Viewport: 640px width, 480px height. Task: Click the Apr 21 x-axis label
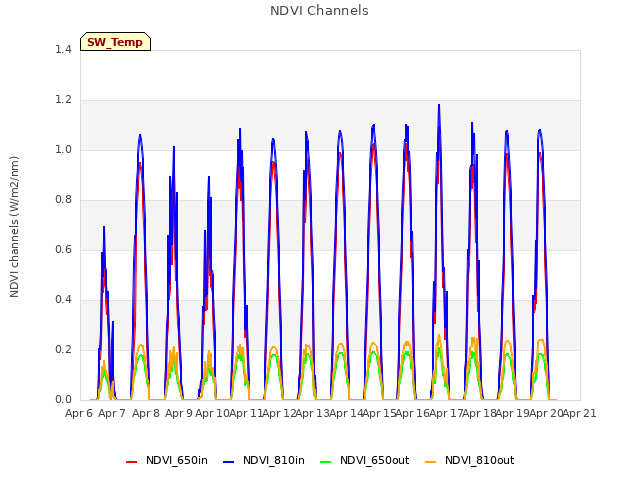tap(580, 413)
